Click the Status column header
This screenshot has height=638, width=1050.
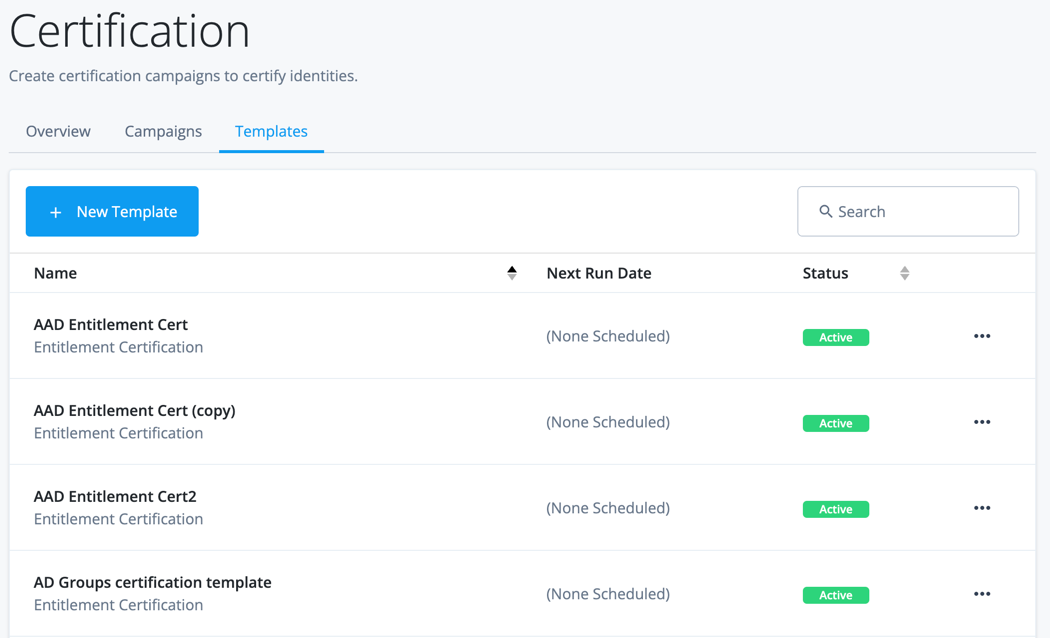click(825, 273)
